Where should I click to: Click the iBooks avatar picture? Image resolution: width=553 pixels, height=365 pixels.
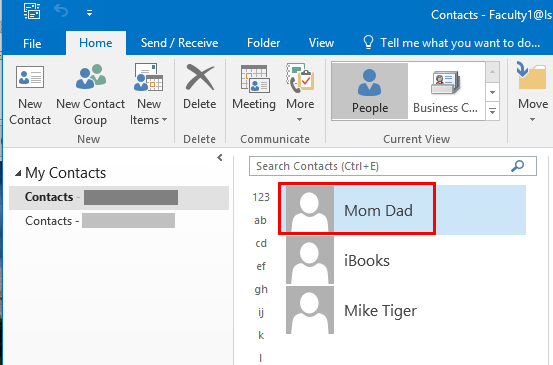(310, 260)
